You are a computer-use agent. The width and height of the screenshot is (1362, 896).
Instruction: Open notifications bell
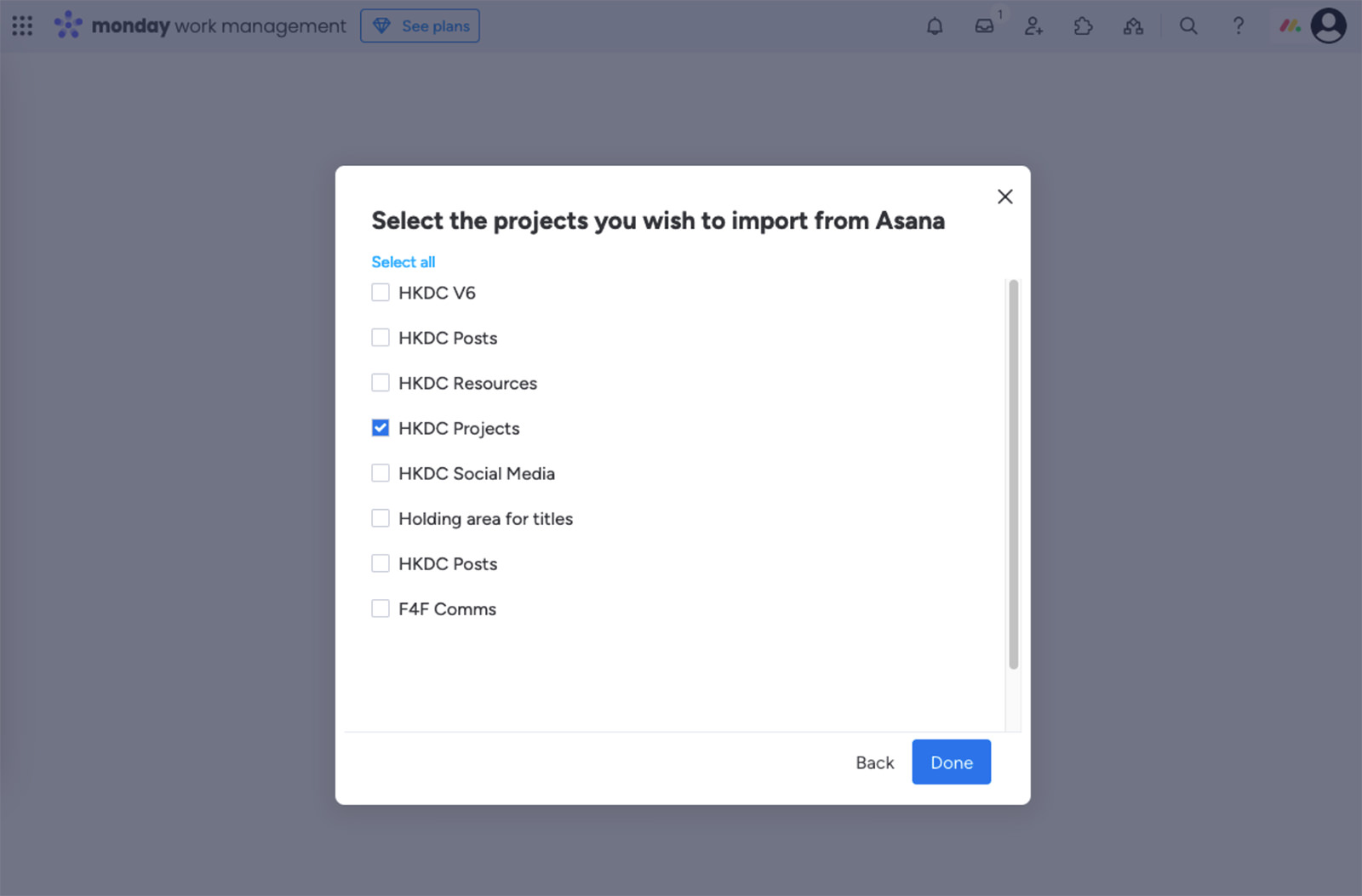pos(935,26)
